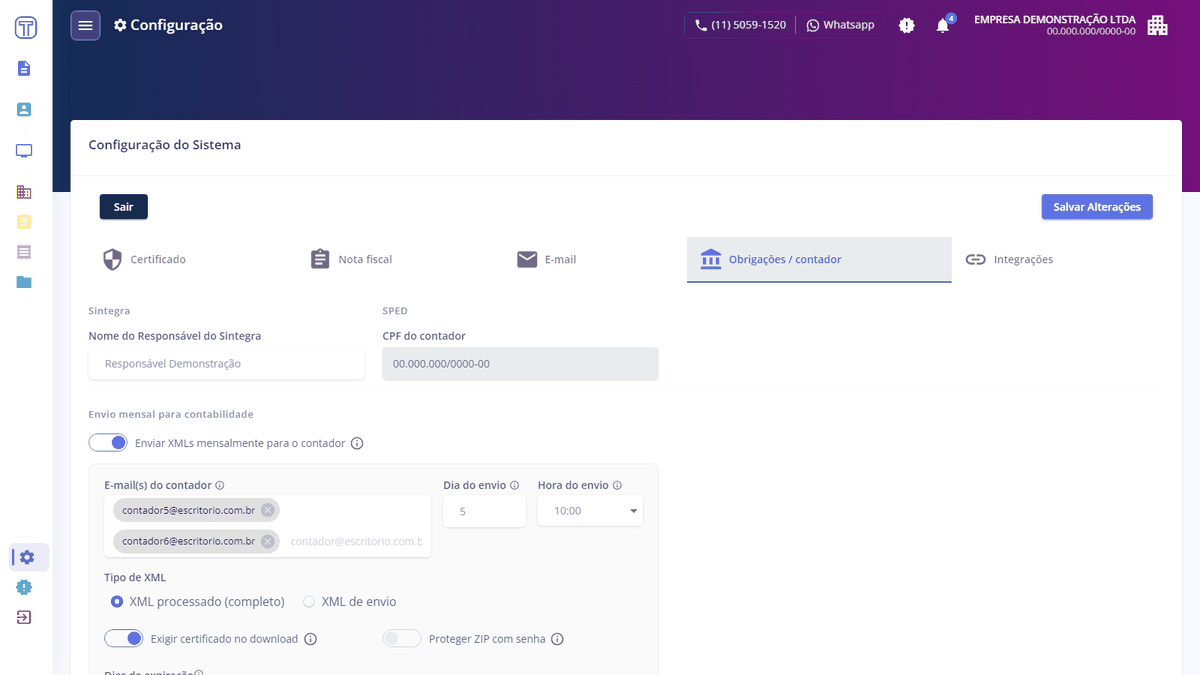Click the T logo in sidebar
Viewport: 1200px width, 675px height.
tap(26, 27)
